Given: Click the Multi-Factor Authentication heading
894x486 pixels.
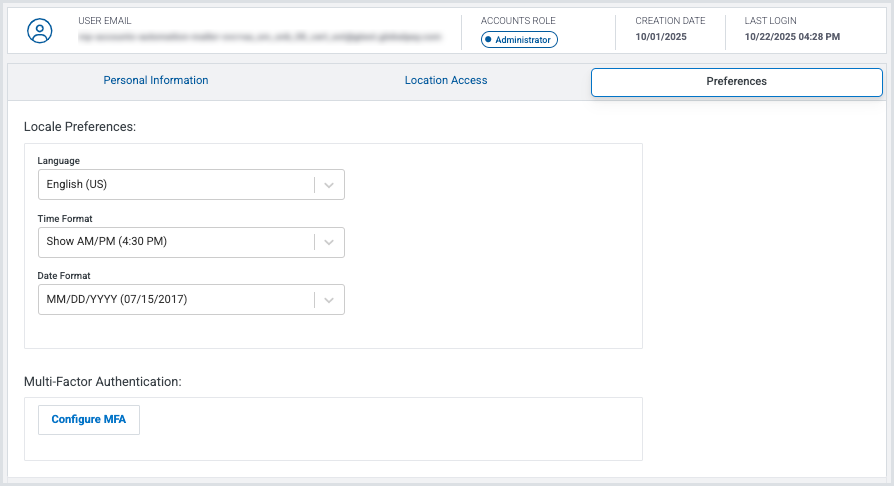Looking at the screenshot, I should point(103,382).
